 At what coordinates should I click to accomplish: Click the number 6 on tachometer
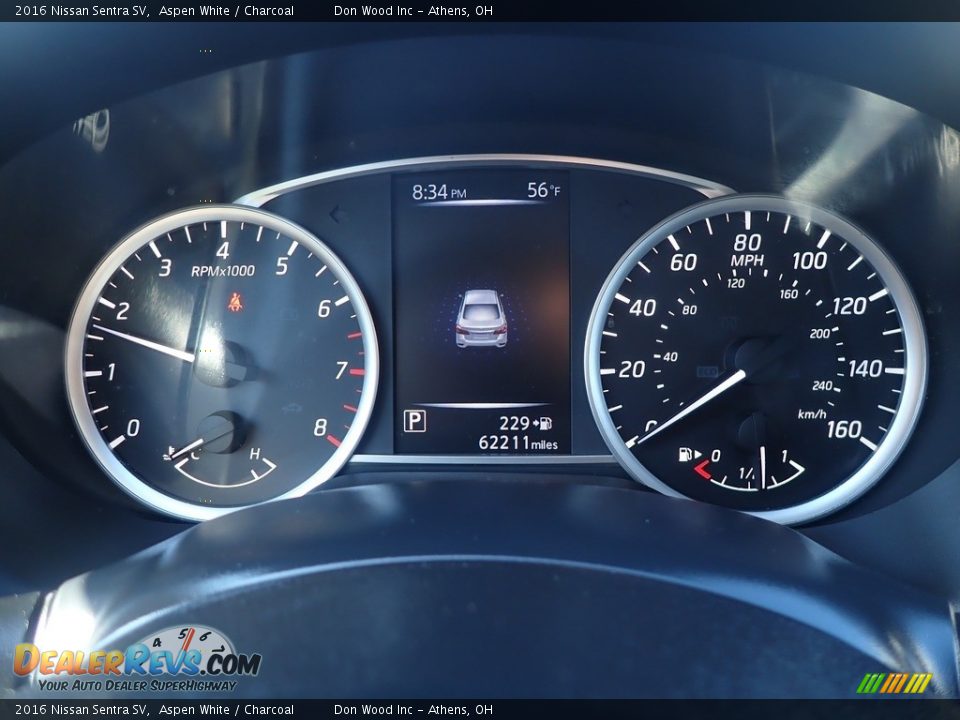pyautogui.click(x=323, y=309)
